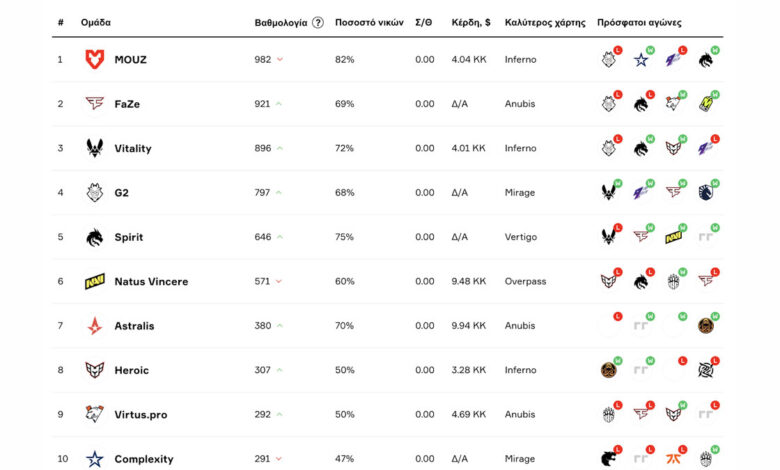Click the Ομάδα column header

97,22
